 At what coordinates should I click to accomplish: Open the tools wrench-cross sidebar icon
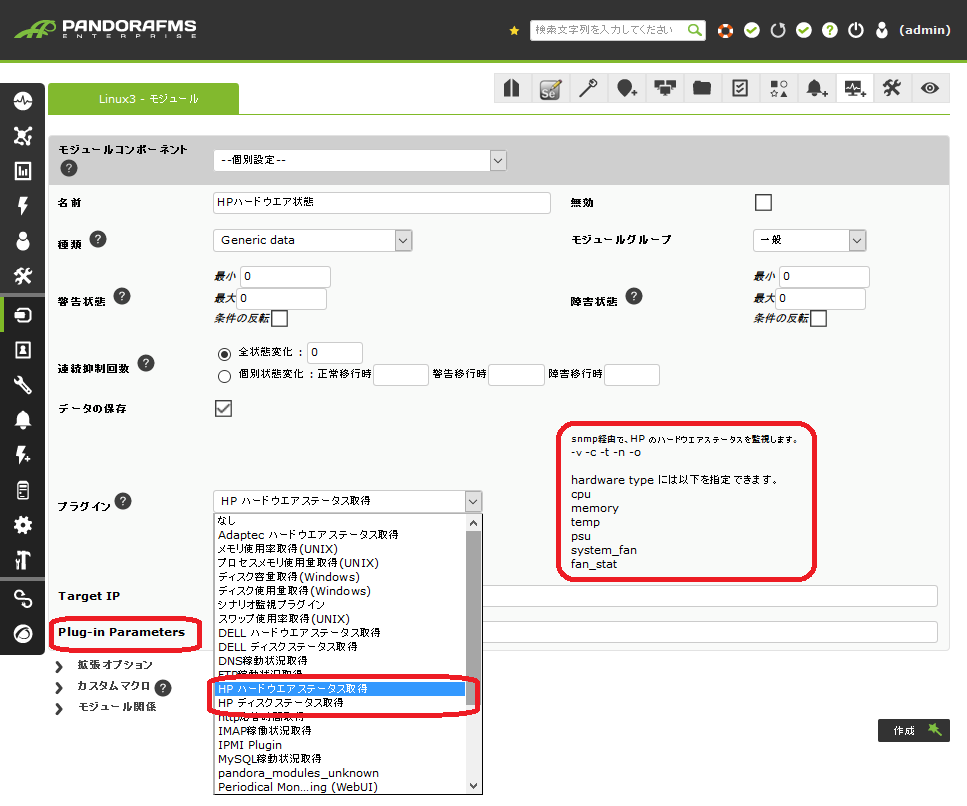click(x=23, y=276)
